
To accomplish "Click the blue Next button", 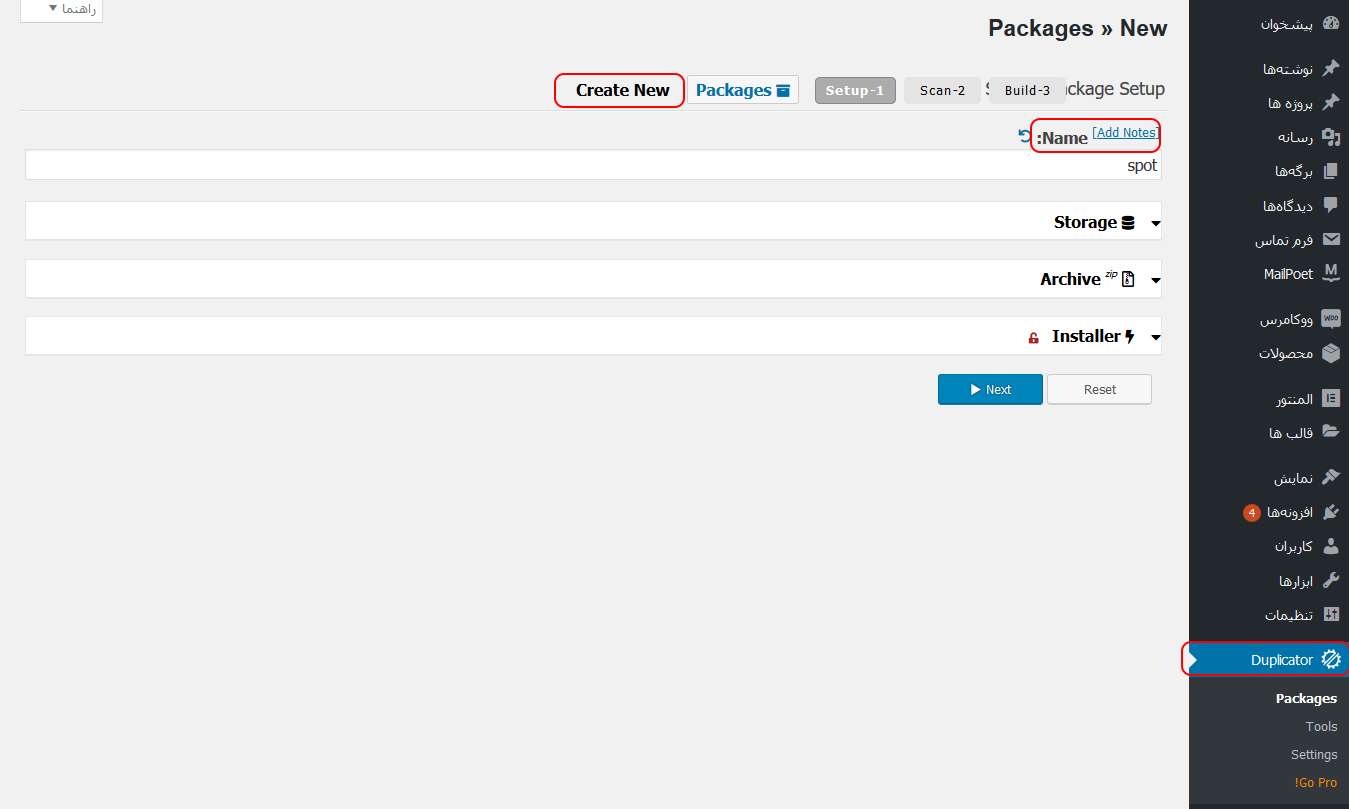I will click(x=990, y=389).
